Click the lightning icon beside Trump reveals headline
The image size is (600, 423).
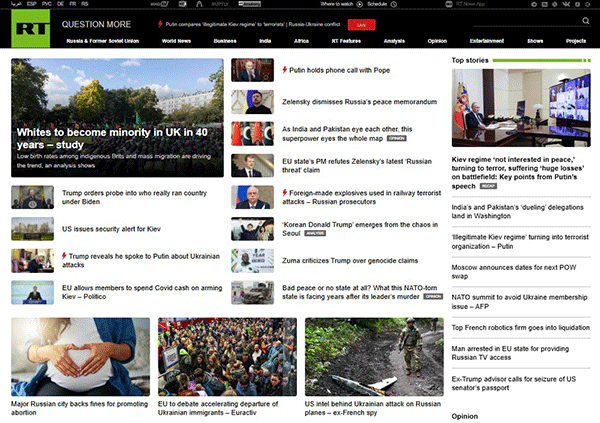(x=64, y=256)
